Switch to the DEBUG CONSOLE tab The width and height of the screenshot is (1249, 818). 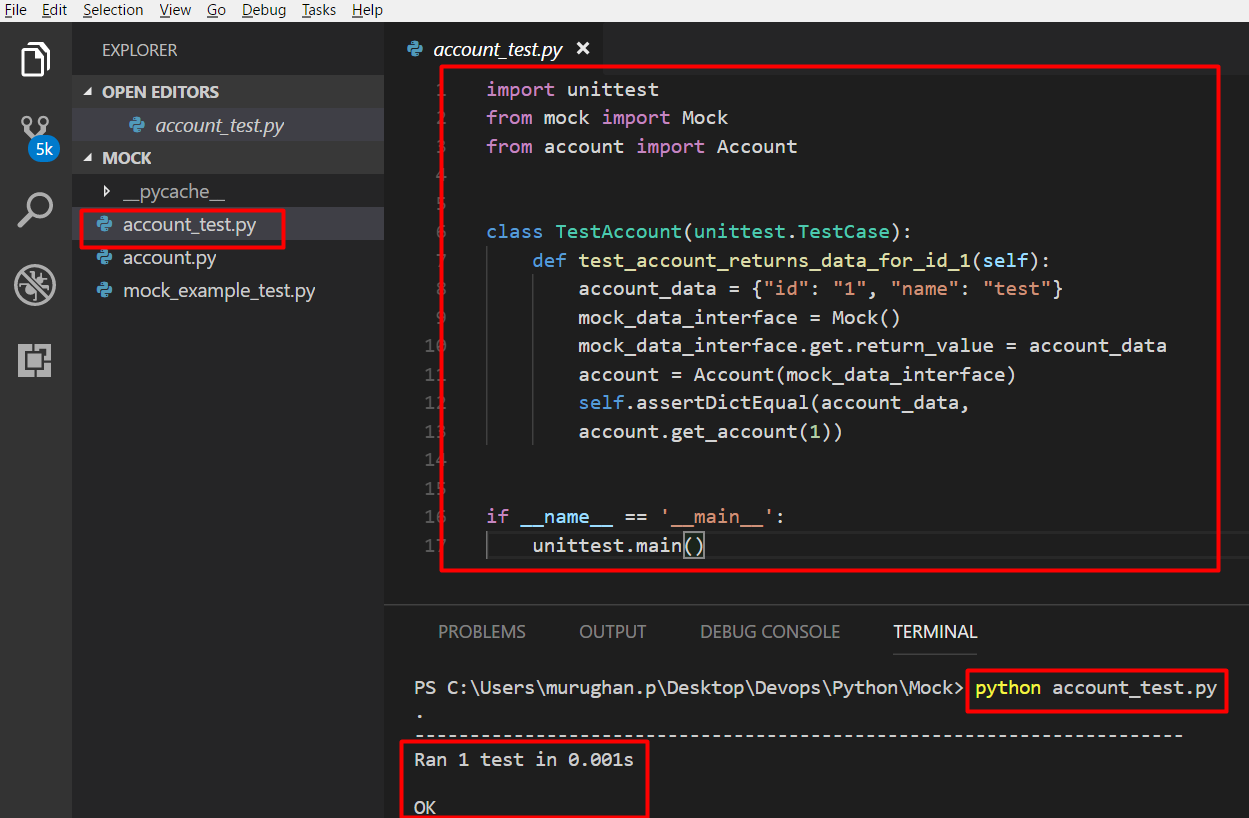[x=770, y=632]
